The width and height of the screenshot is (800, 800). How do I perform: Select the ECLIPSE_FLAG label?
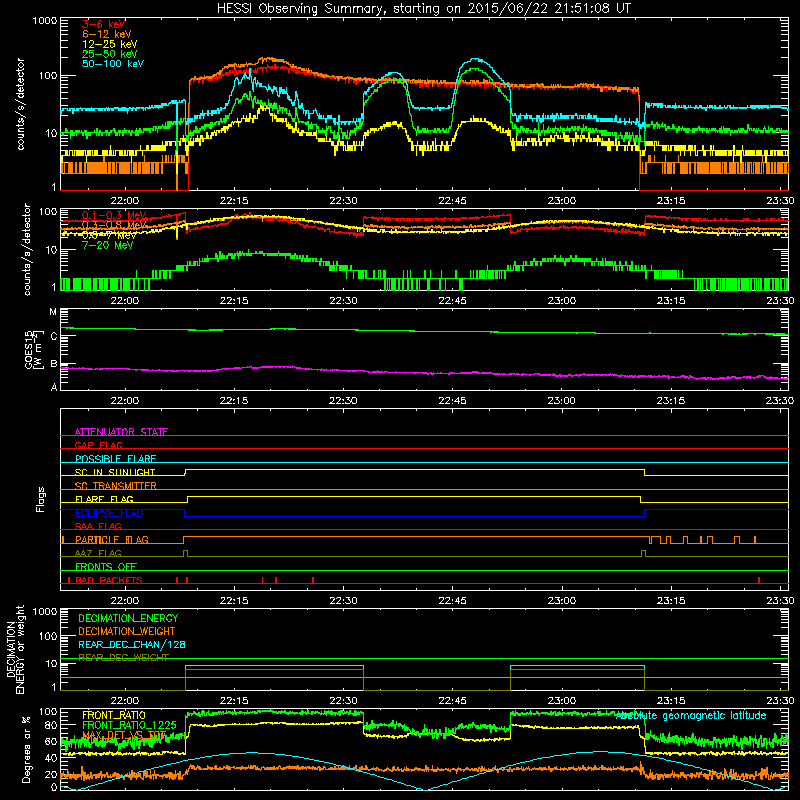(109, 513)
